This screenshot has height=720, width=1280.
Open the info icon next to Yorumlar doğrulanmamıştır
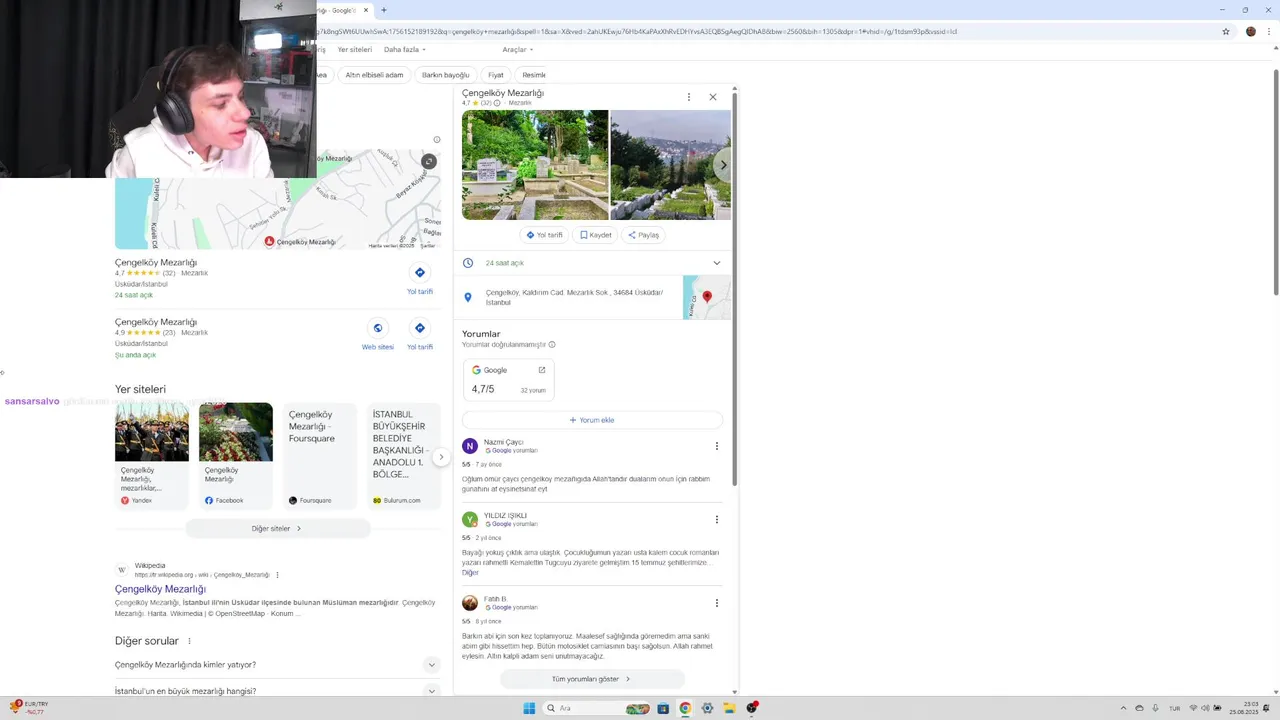552,345
